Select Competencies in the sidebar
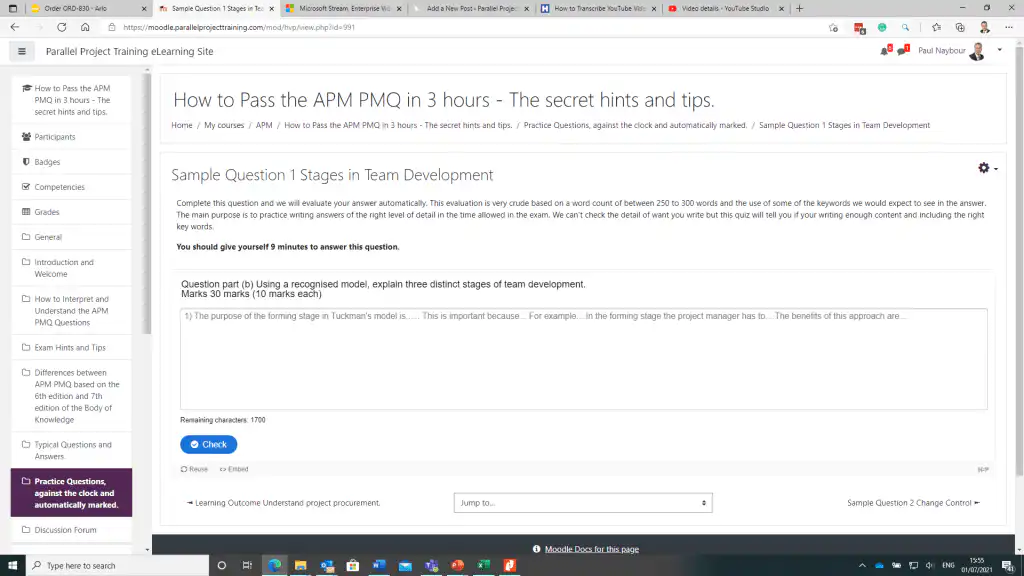Viewport: 1024px width, 576px height. point(59,187)
